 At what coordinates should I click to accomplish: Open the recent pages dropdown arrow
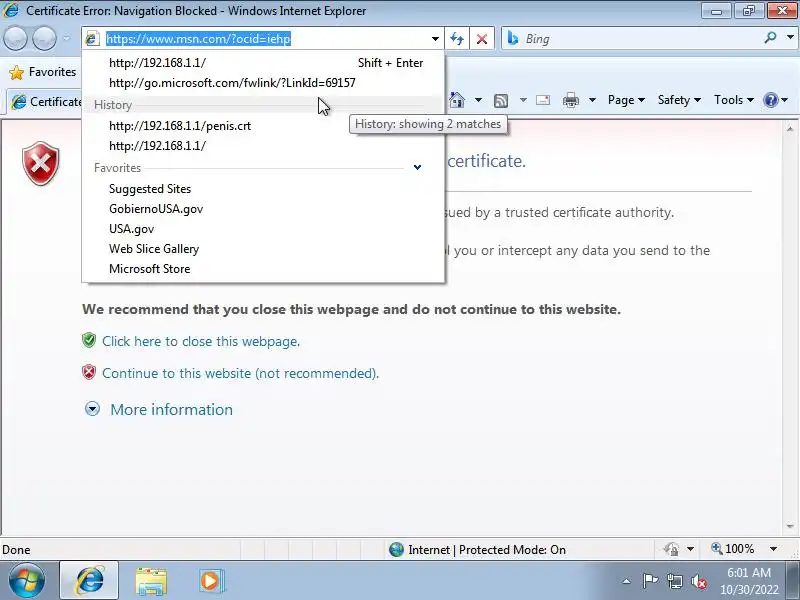67,38
